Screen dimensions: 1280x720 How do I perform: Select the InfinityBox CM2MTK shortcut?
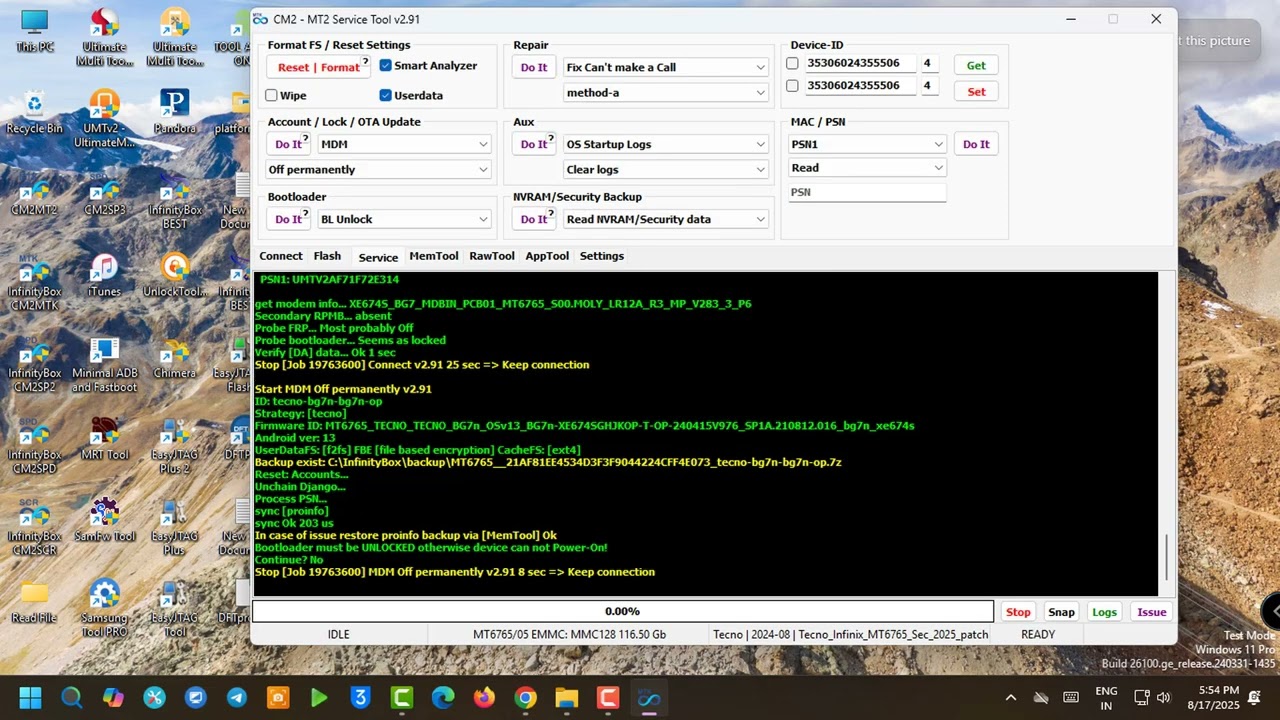(34, 282)
